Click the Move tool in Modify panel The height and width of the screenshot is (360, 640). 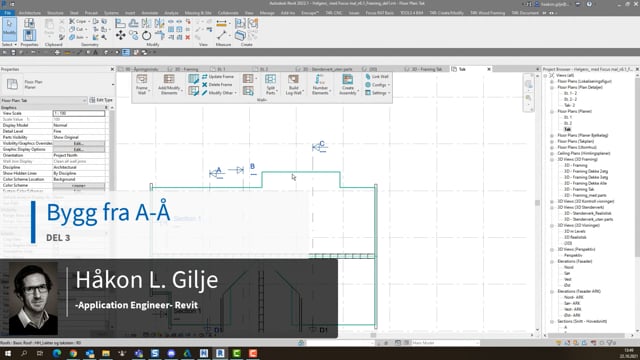pyautogui.click(x=120, y=36)
